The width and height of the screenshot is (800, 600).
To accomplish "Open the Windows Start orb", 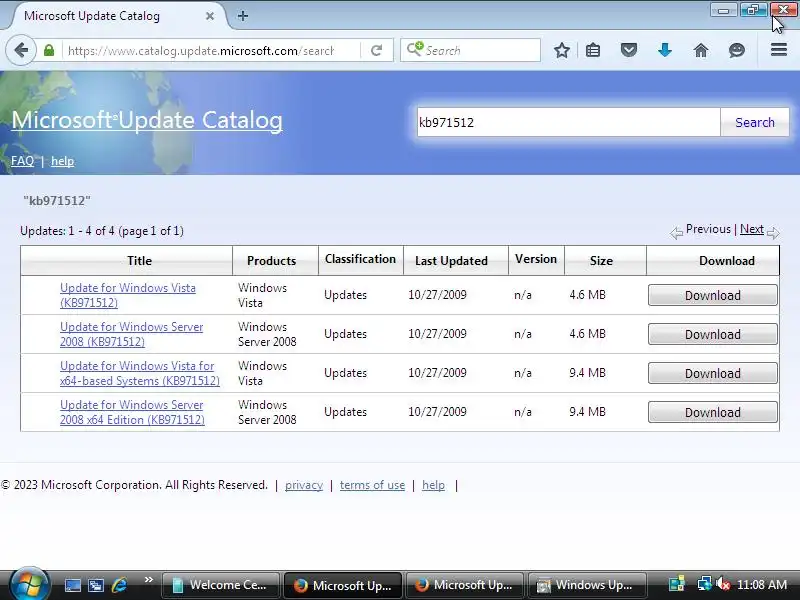I will click(29, 585).
